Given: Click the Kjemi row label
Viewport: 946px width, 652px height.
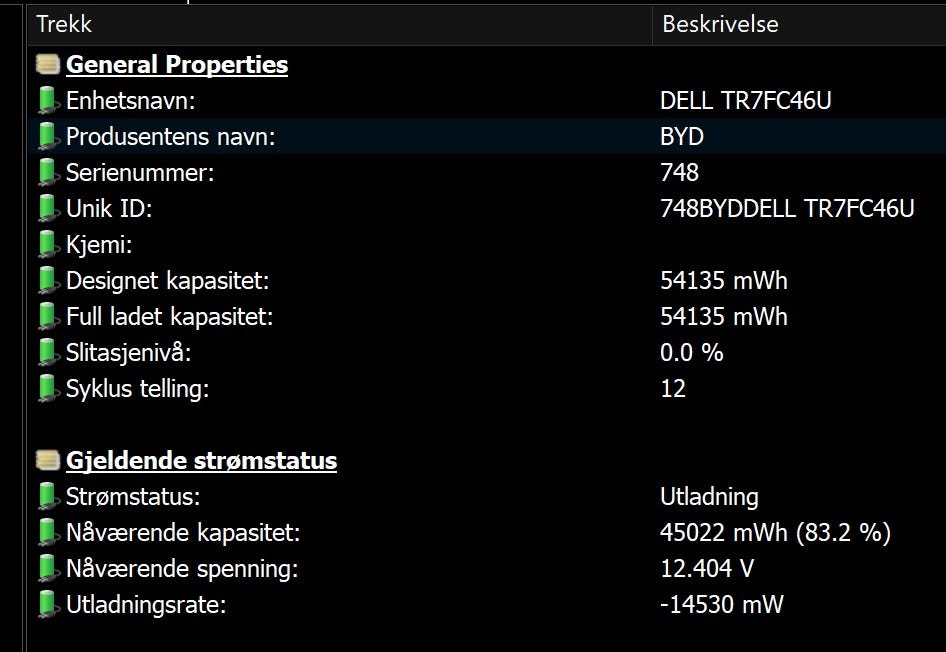Looking at the screenshot, I should pyautogui.click(x=99, y=245).
